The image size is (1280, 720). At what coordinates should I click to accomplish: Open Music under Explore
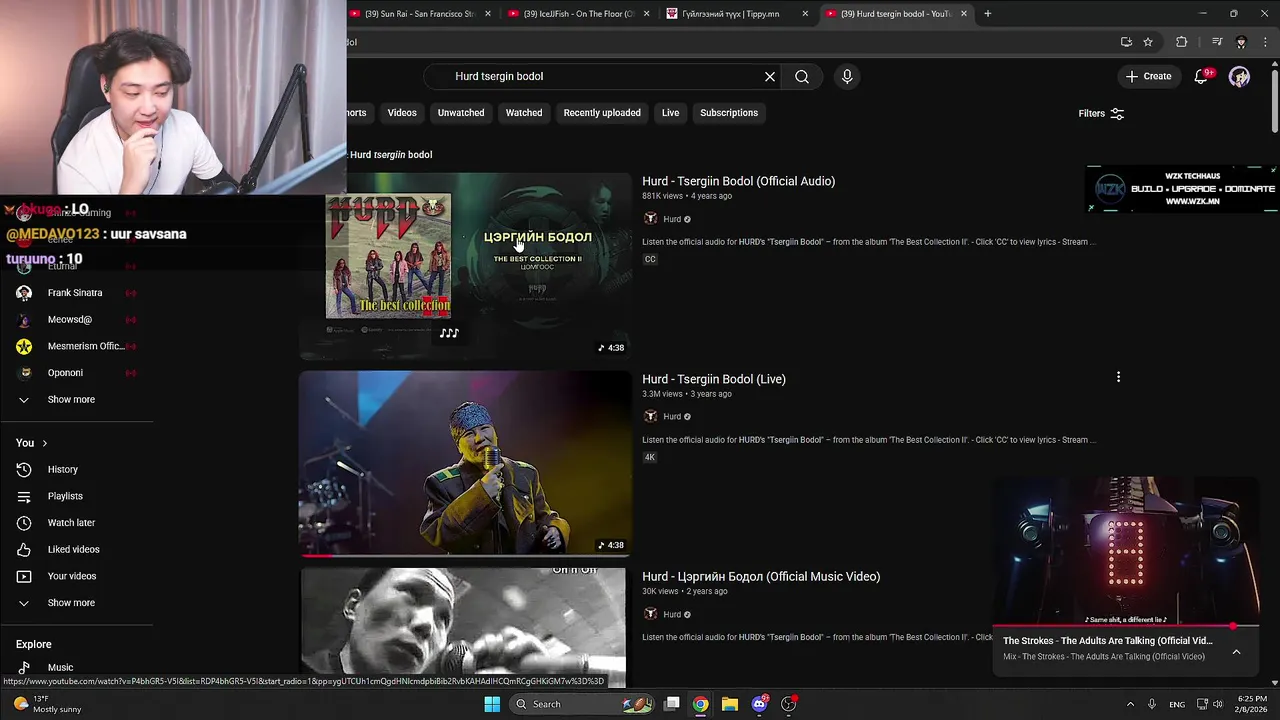[x=60, y=667]
